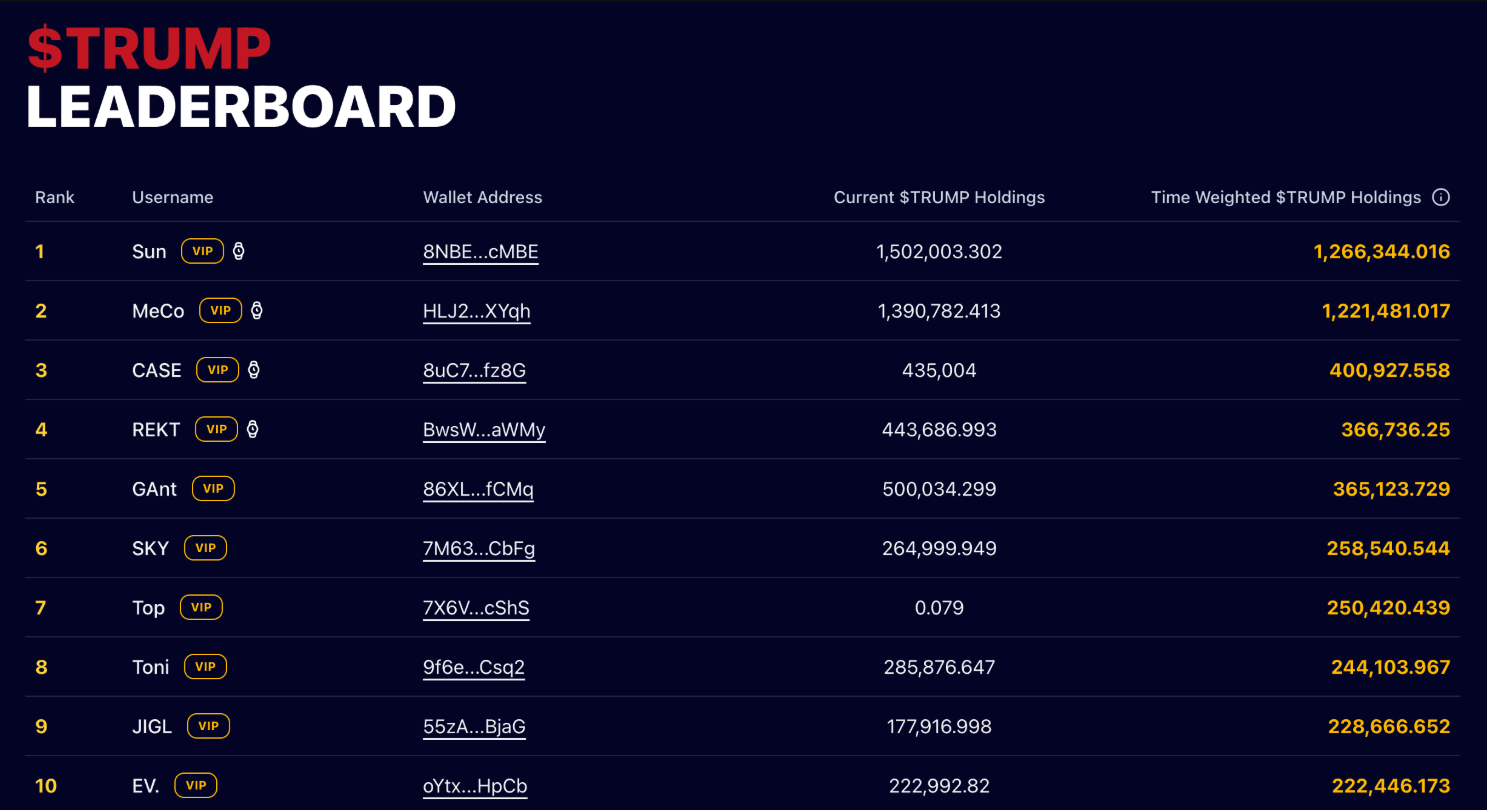Click the watch icon next to REKT
This screenshot has width=1487, height=810.
click(x=253, y=428)
